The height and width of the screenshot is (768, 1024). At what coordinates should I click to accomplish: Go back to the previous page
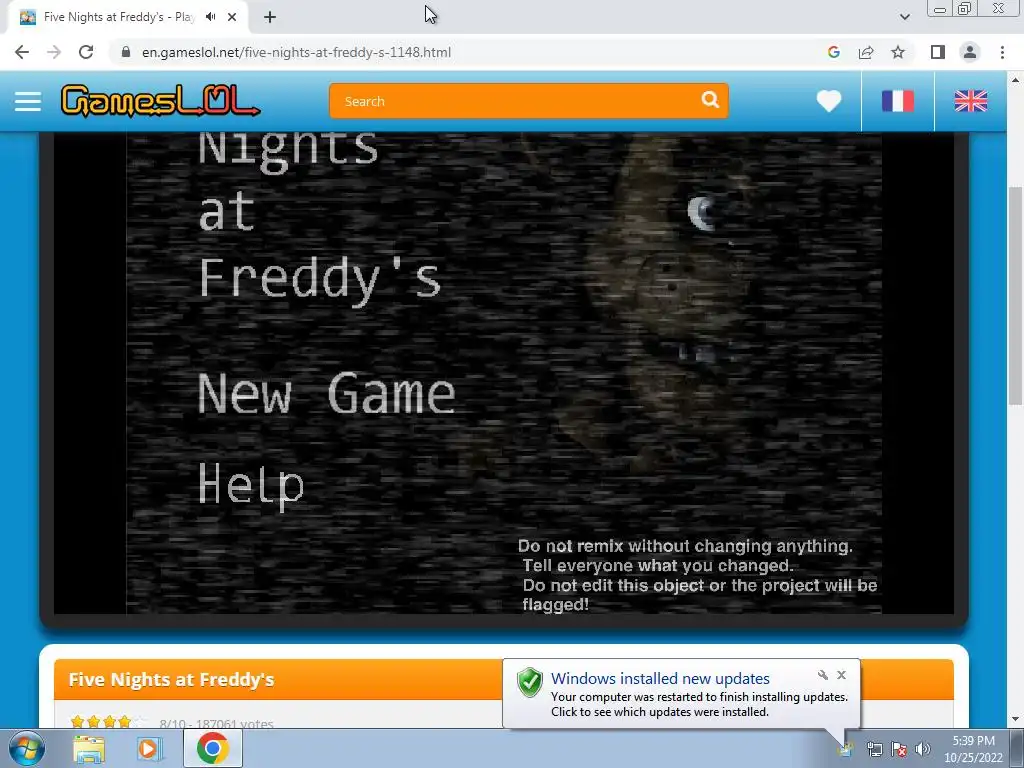point(22,52)
